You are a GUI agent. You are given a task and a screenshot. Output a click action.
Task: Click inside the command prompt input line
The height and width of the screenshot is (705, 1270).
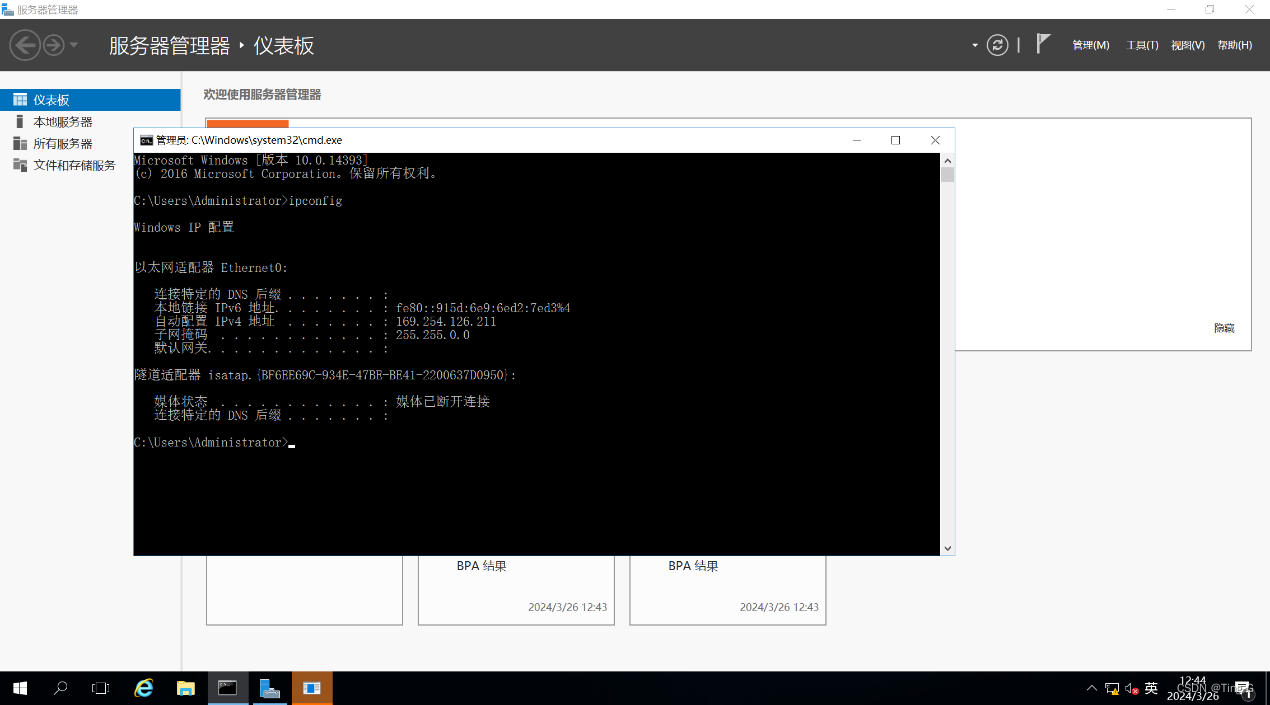(293, 442)
